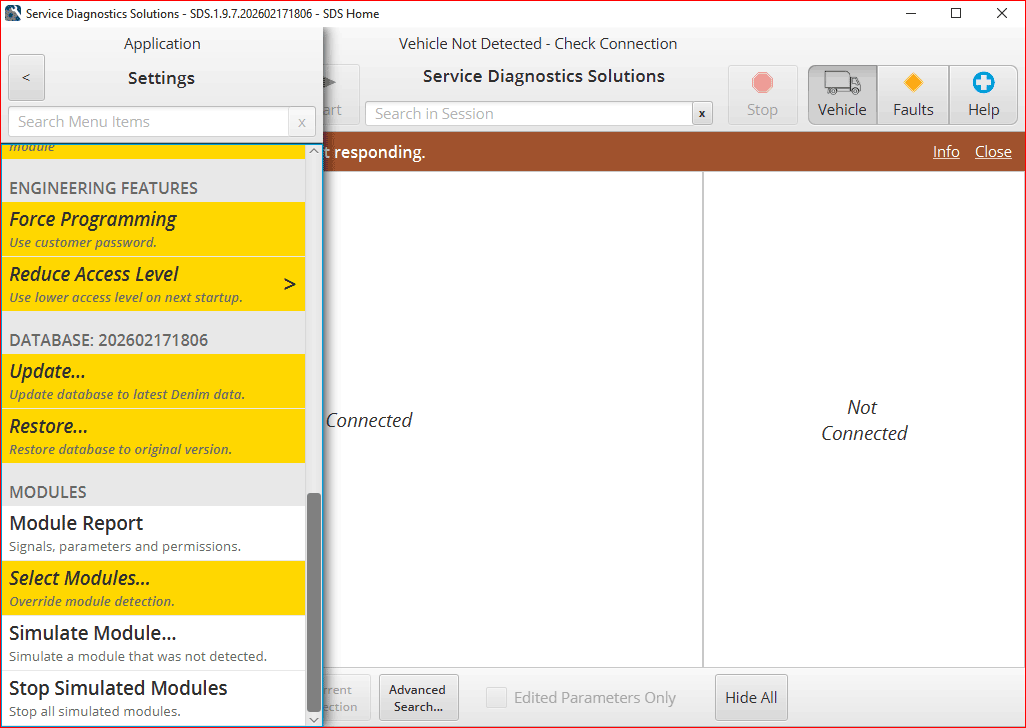Viewport: 1026px width, 728px height.
Task: Expand Reduce Access Level submenu arrow
Action: point(290,284)
